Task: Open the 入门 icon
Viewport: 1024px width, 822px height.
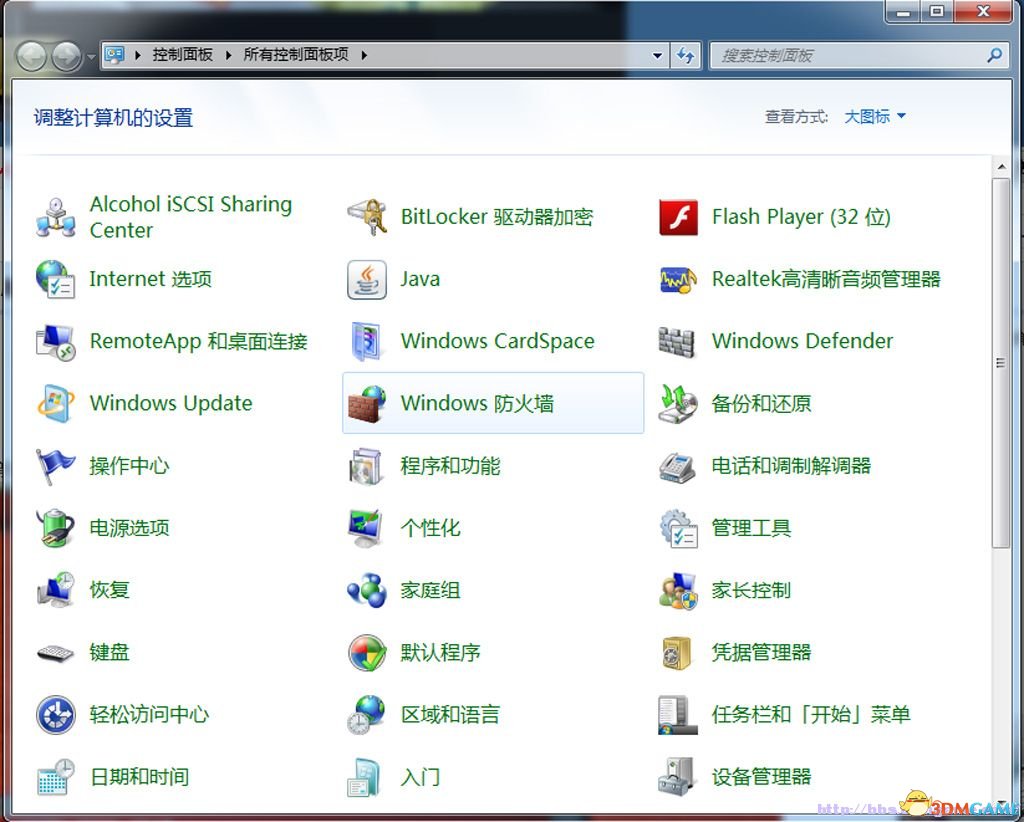Action: click(365, 777)
